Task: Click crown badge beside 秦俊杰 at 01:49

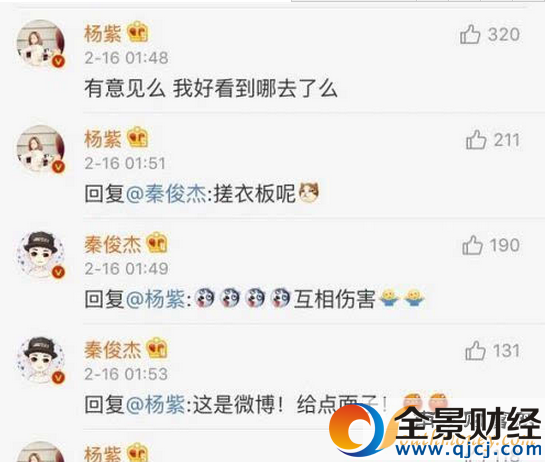Action: 157,243
